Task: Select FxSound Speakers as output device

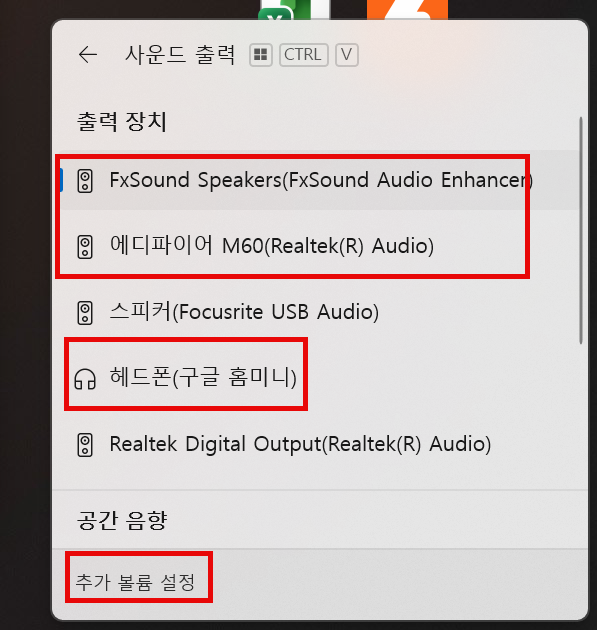Action: pyautogui.click(x=315, y=180)
